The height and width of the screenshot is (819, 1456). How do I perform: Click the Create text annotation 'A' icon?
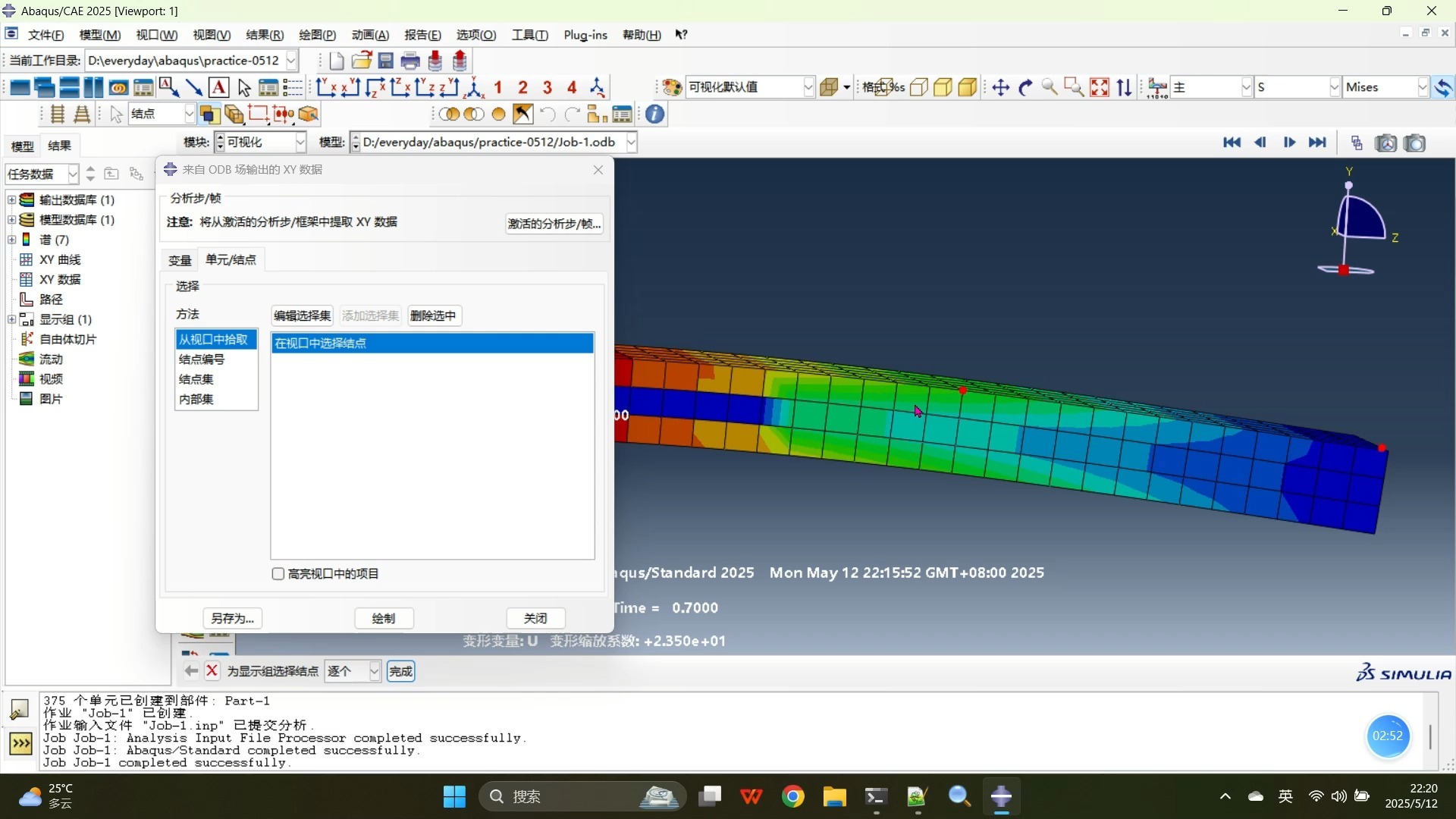[x=219, y=88]
